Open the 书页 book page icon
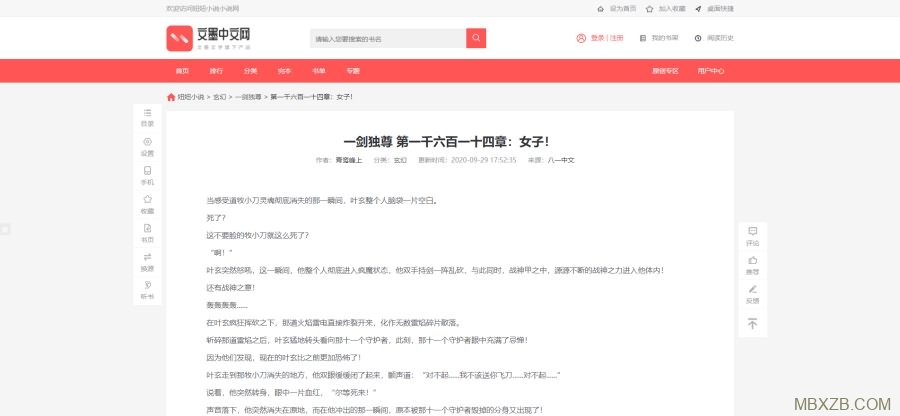 coord(148,228)
